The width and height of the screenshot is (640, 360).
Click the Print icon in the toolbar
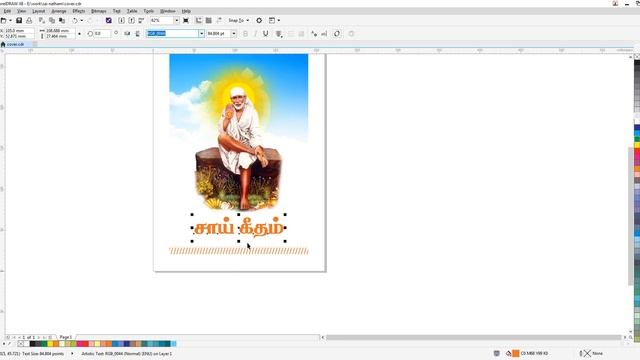(x=29, y=20)
